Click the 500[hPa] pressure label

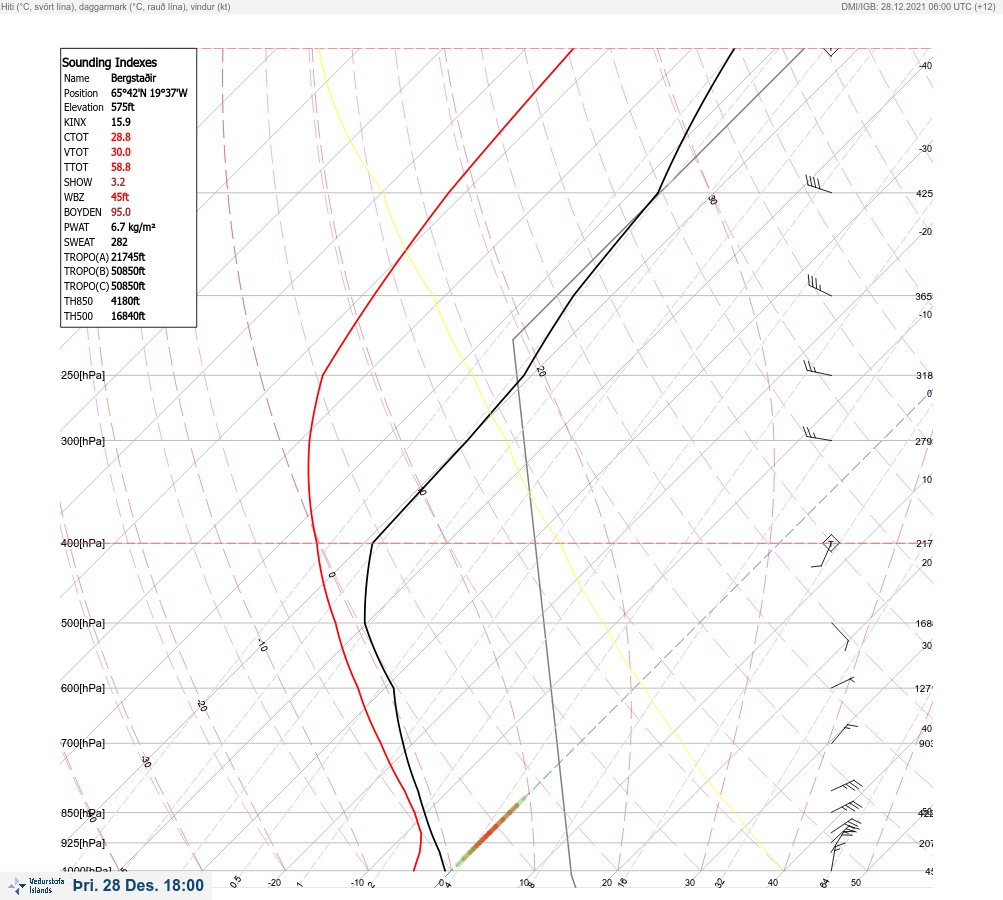tap(83, 623)
